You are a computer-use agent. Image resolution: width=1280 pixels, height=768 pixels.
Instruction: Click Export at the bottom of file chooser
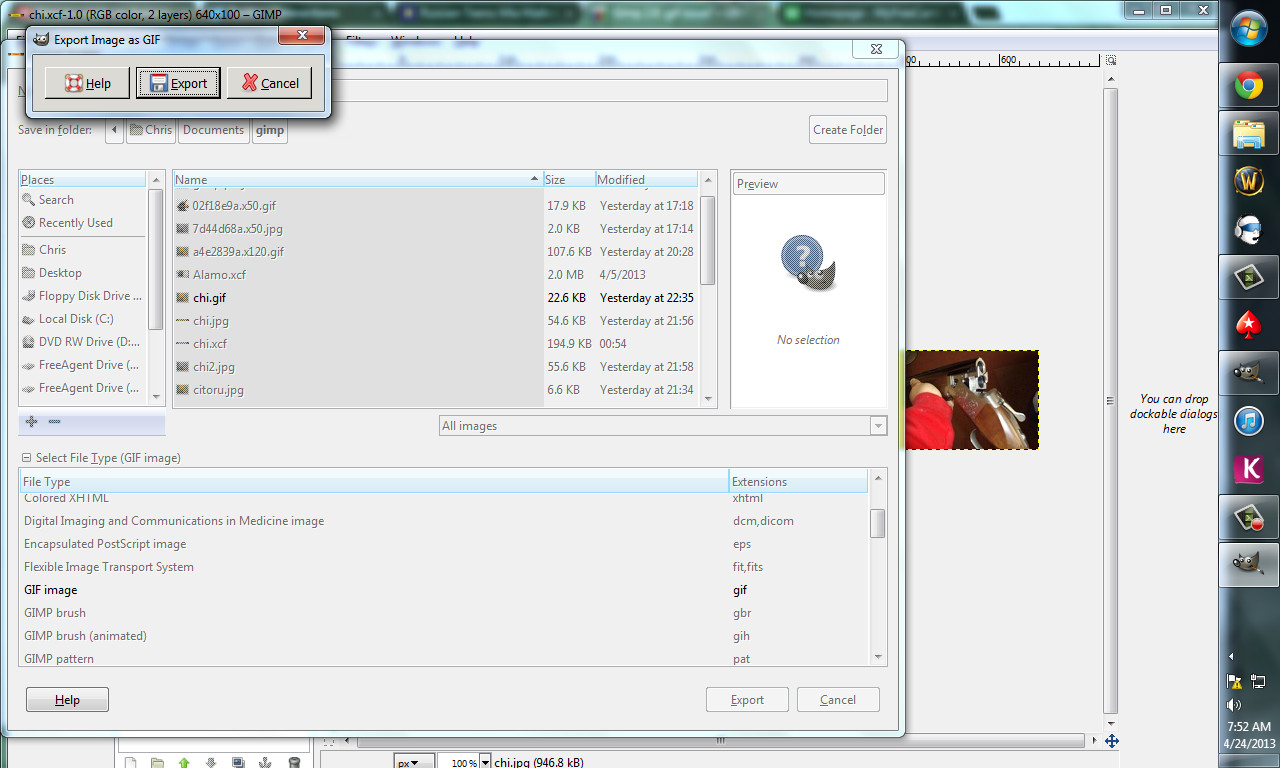(747, 700)
